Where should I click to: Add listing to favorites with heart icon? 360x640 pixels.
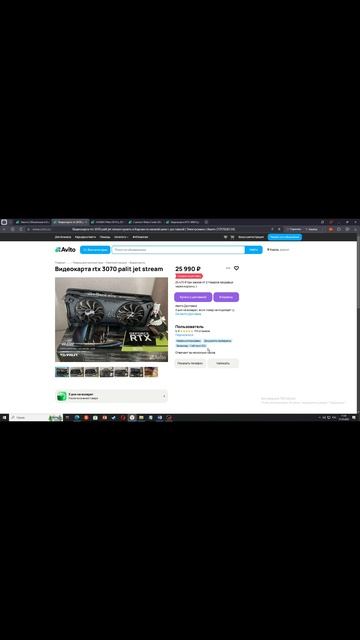236,268
